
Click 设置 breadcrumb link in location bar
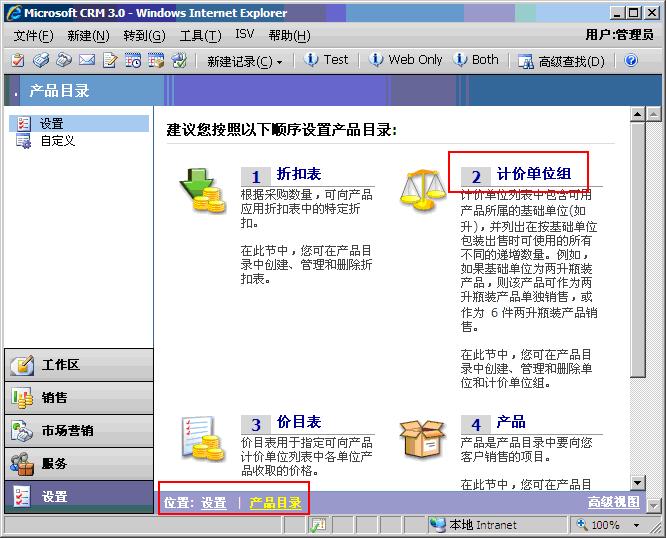point(214,503)
